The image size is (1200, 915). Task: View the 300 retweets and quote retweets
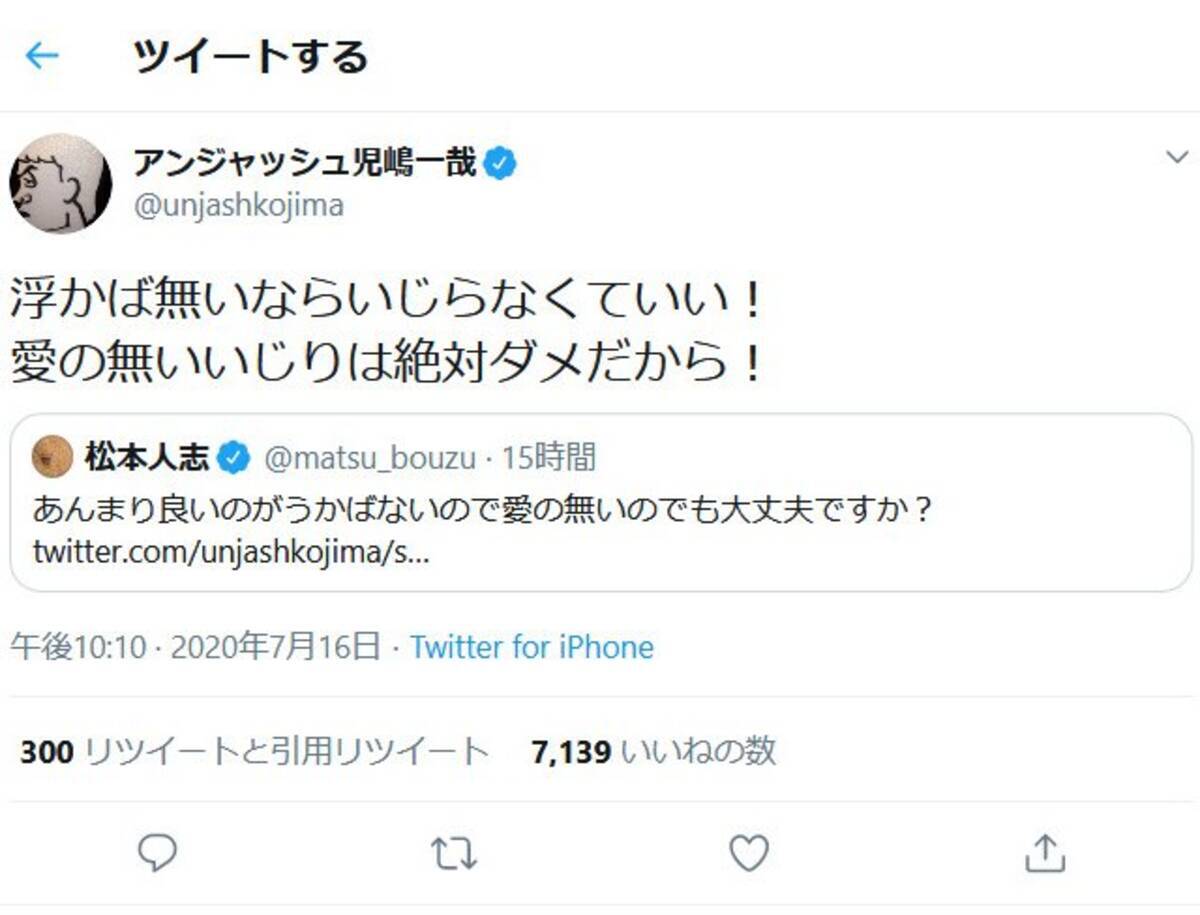pyautogui.click(x=254, y=751)
